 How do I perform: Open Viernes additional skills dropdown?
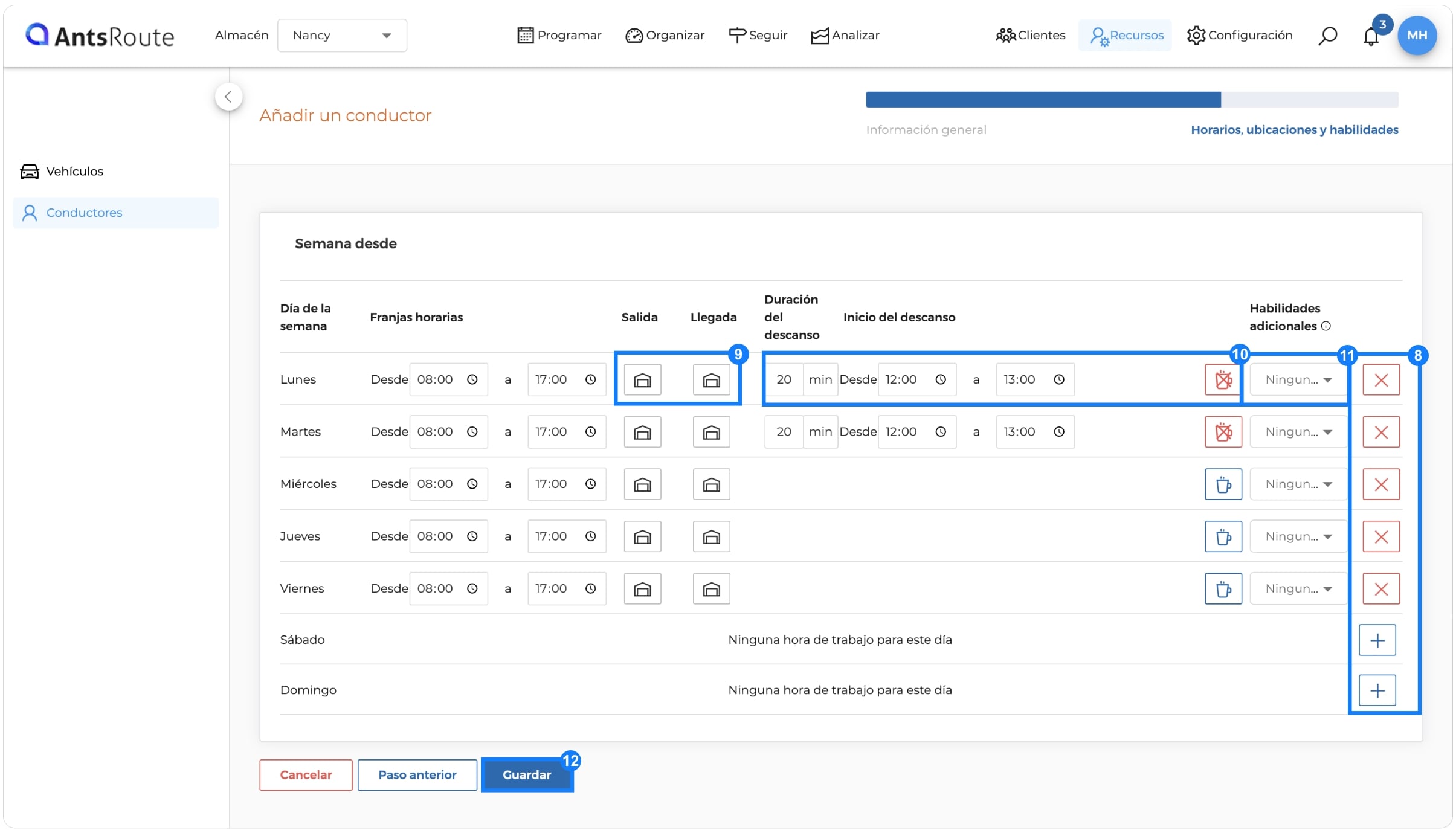point(1298,589)
